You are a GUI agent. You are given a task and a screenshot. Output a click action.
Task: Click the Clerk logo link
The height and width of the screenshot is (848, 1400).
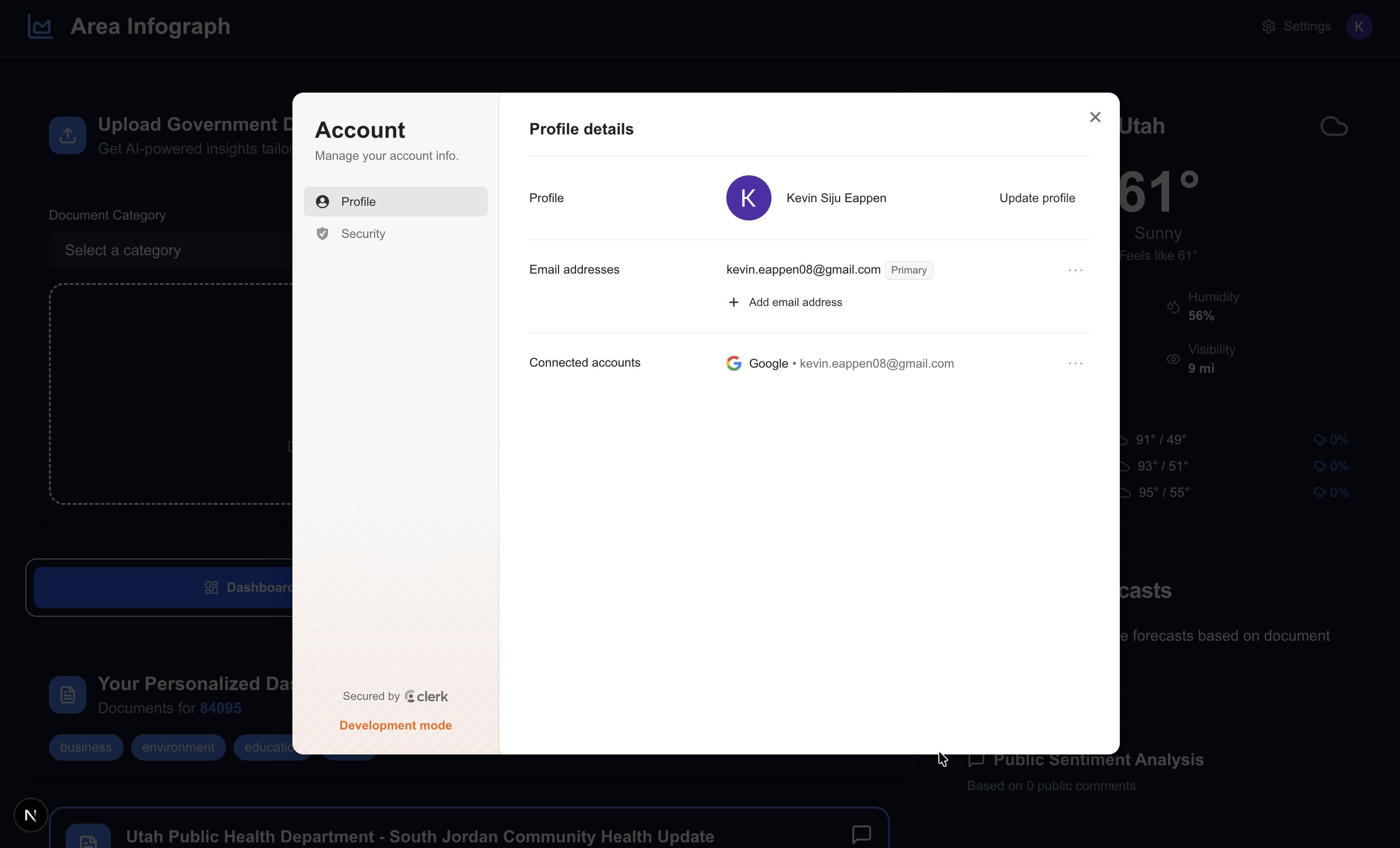426,696
